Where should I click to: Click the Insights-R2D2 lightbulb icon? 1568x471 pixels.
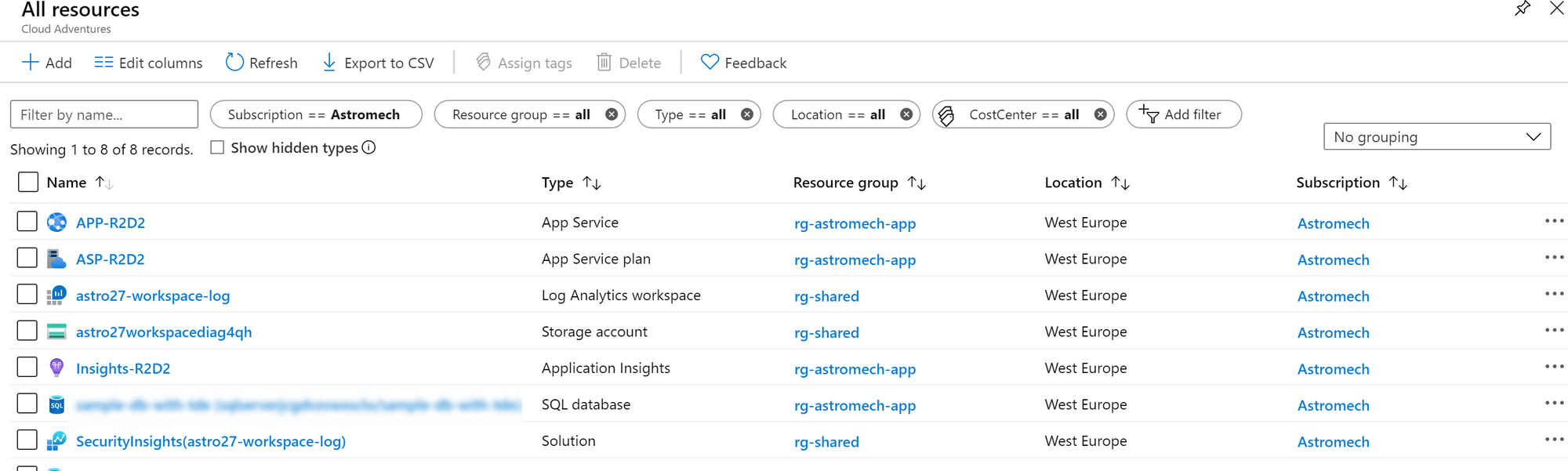[x=56, y=368]
